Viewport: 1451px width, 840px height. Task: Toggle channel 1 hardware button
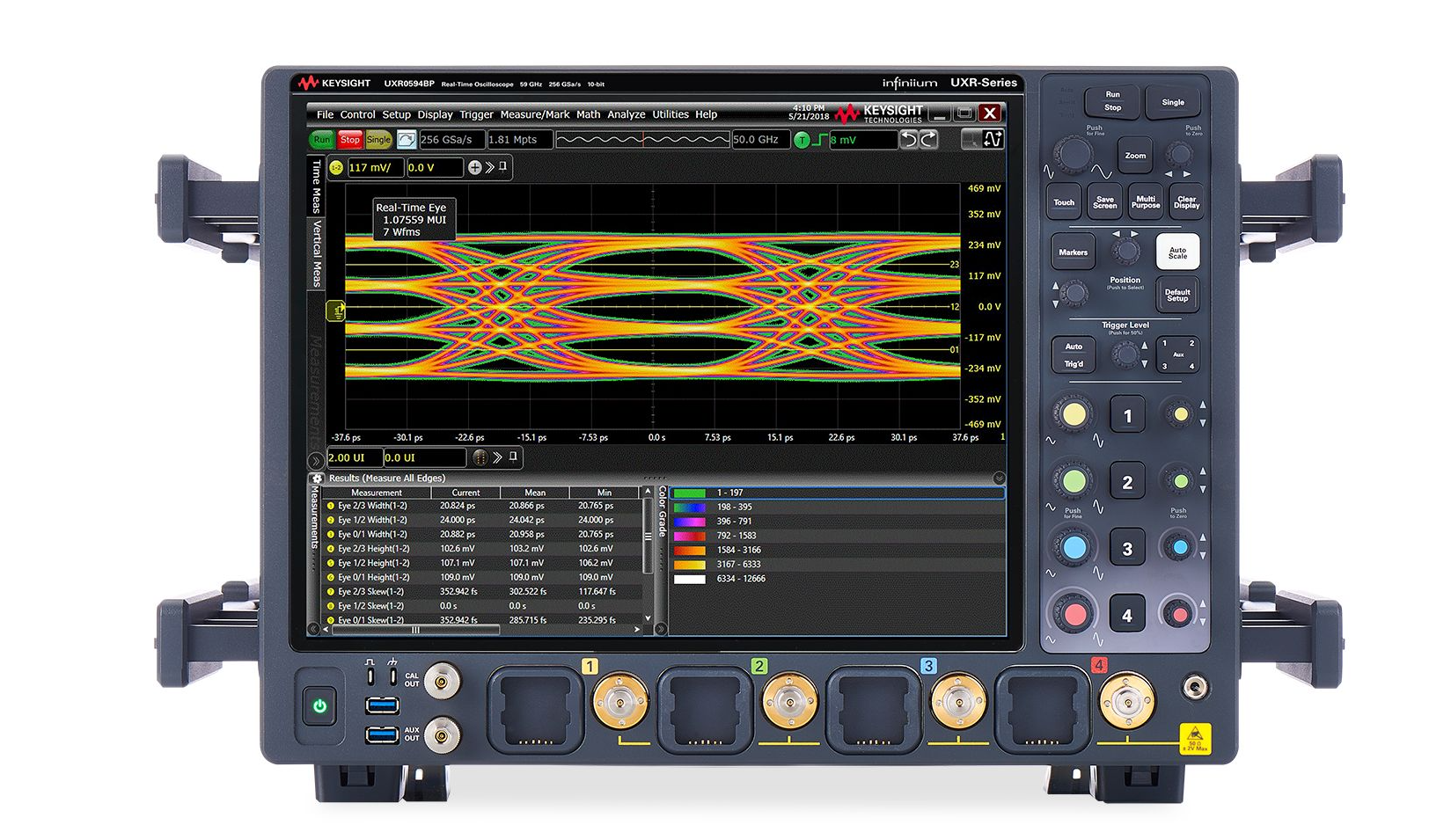(x=1127, y=416)
